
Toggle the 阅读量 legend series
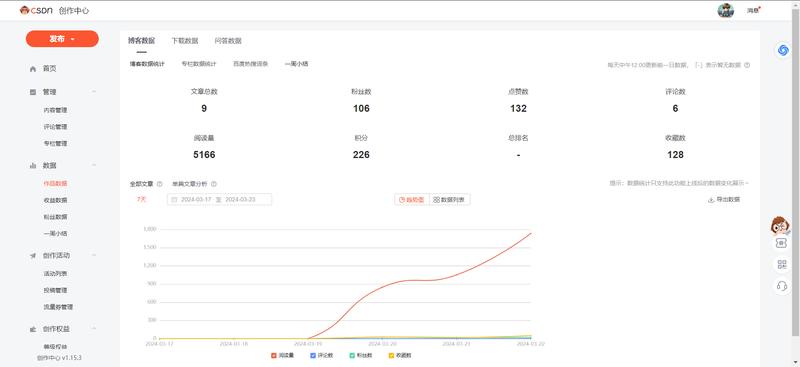(283, 355)
